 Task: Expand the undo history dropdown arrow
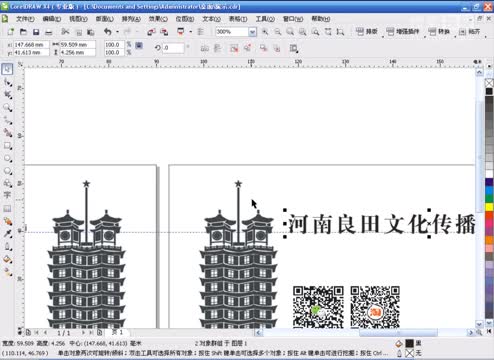(117, 32)
